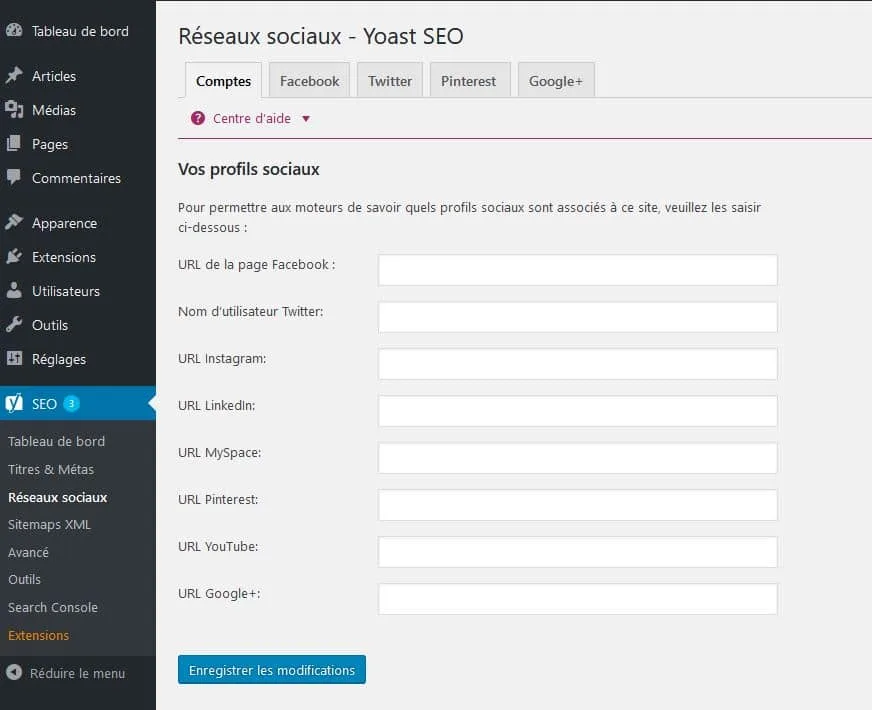Click the Tableau de bord dashboard icon
This screenshot has height=710, width=872.
click(x=14, y=31)
